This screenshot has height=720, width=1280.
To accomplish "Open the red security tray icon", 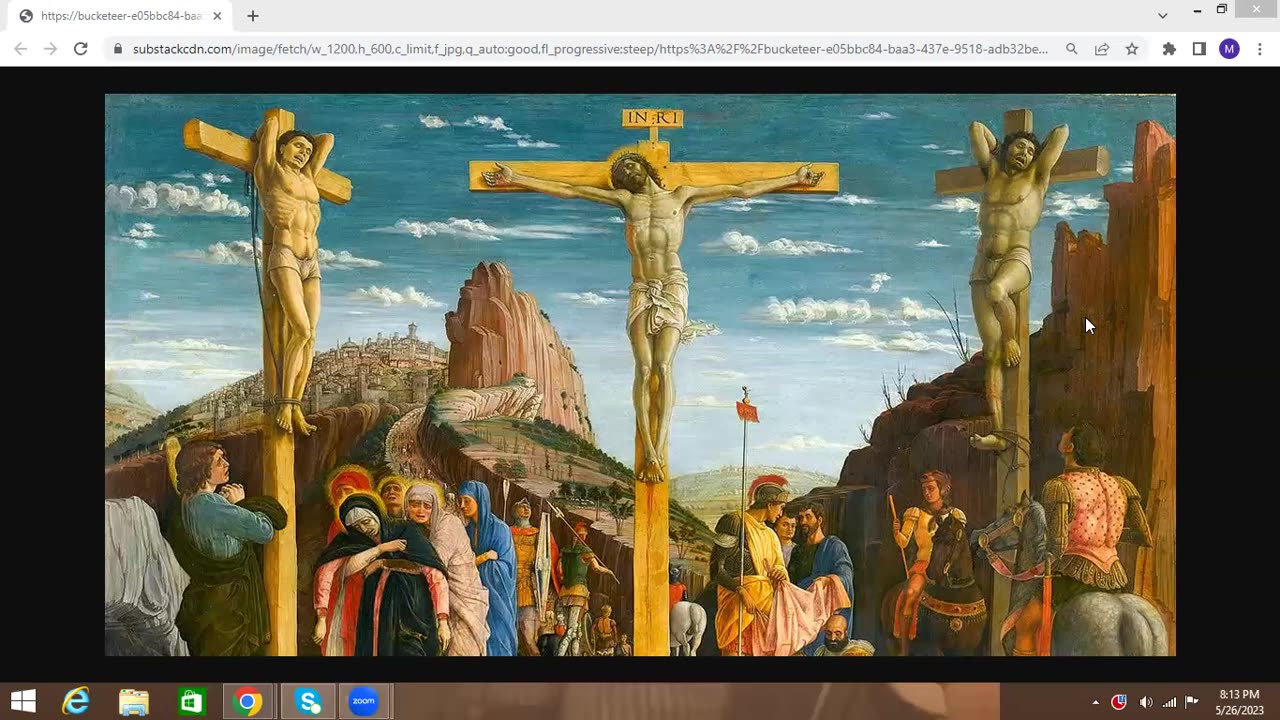I will 1119,702.
